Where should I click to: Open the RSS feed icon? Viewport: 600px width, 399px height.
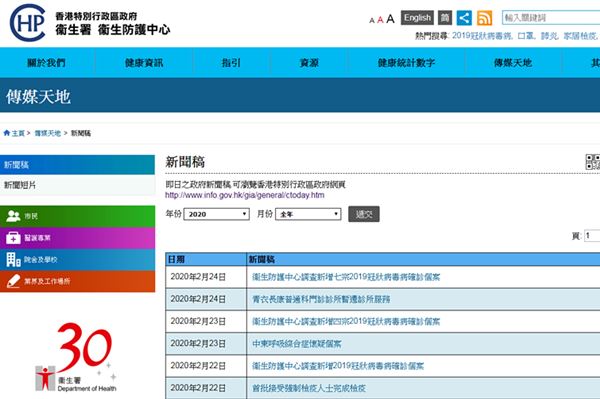(x=484, y=18)
